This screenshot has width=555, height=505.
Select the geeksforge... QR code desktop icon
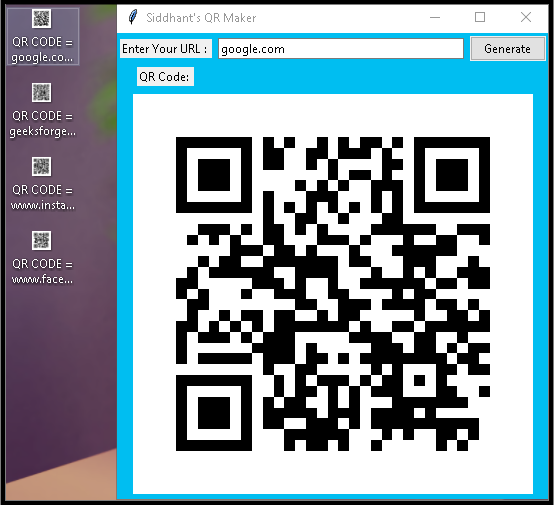tap(42, 110)
